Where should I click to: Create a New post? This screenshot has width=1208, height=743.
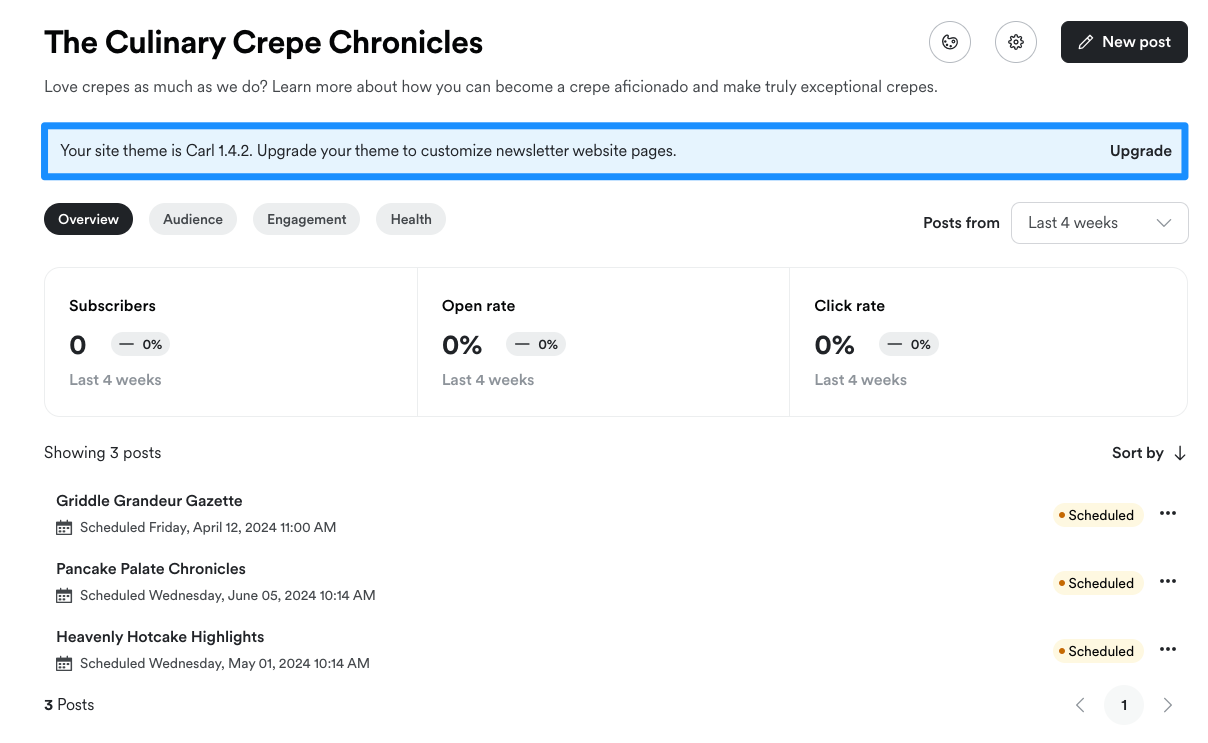[1124, 42]
